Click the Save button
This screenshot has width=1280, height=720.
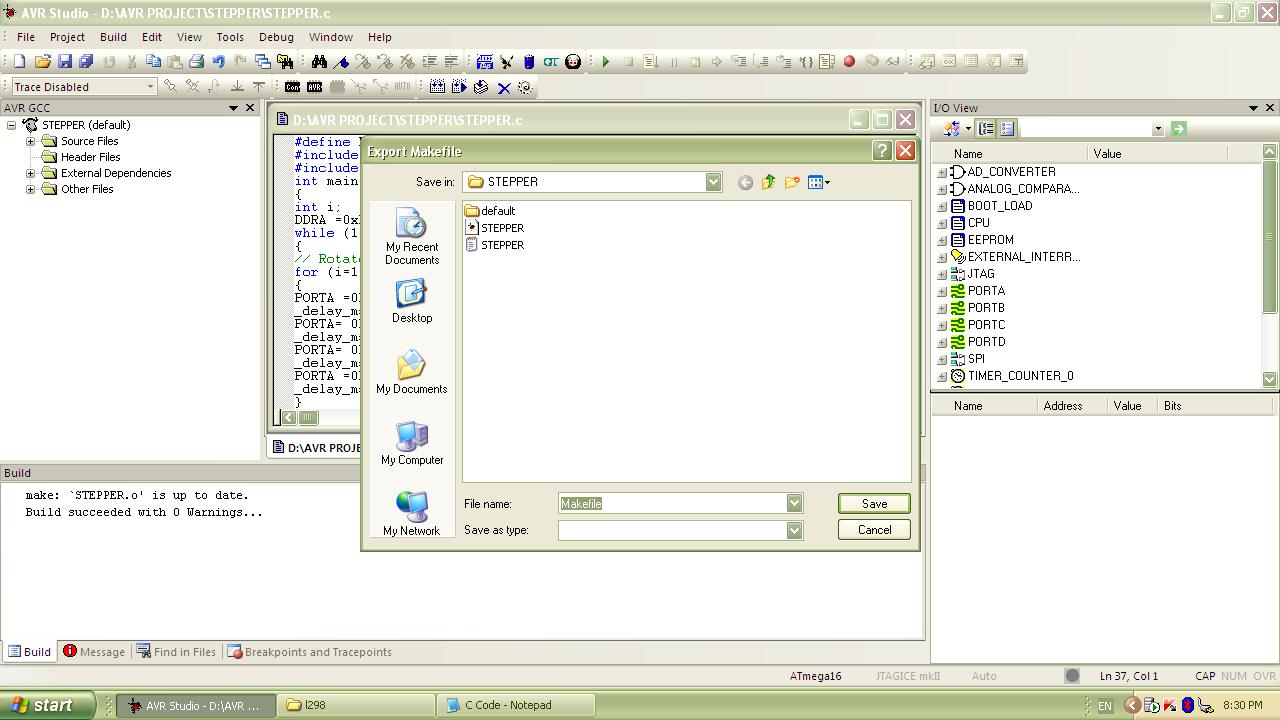pyautogui.click(x=874, y=504)
